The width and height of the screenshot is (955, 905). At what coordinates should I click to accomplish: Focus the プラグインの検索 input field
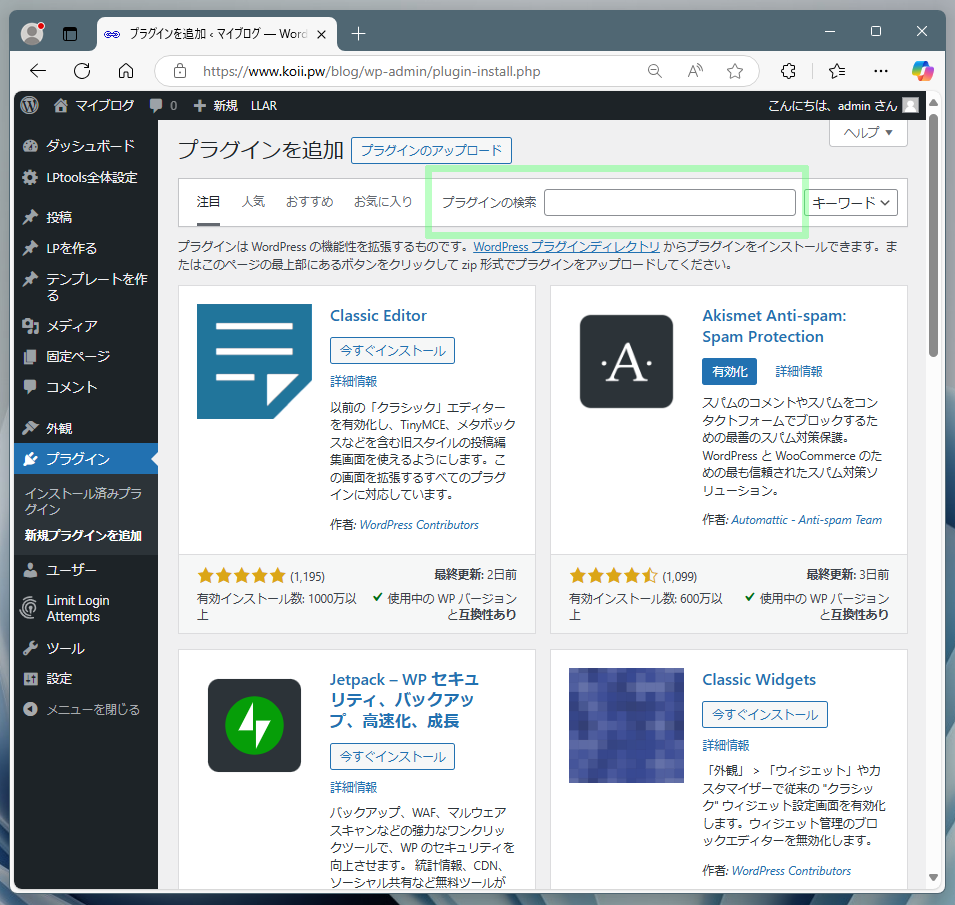tap(669, 203)
